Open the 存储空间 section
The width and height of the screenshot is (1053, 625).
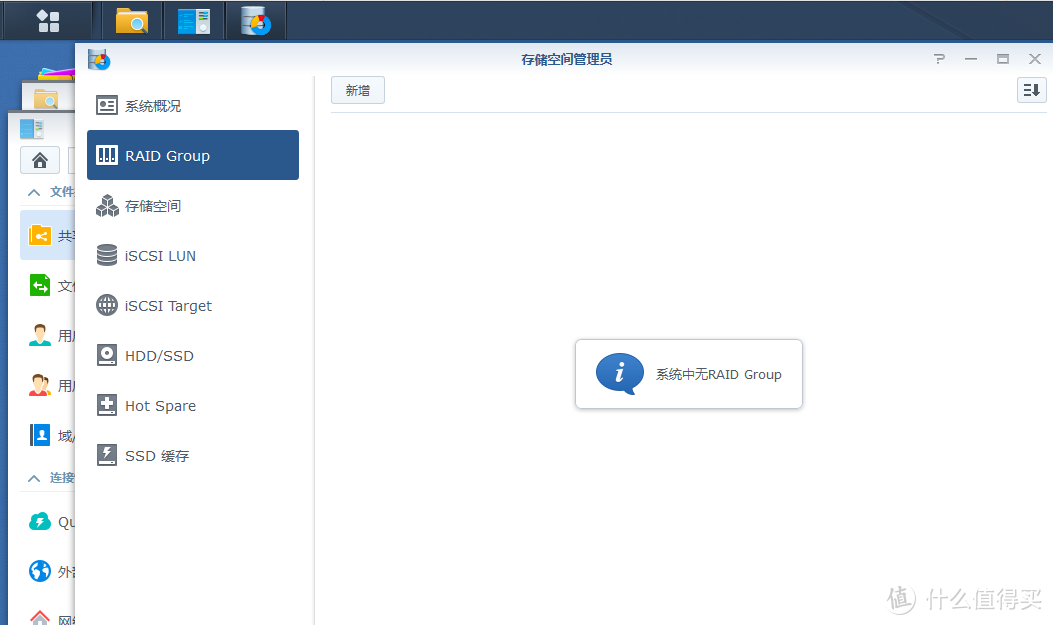coord(193,205)
